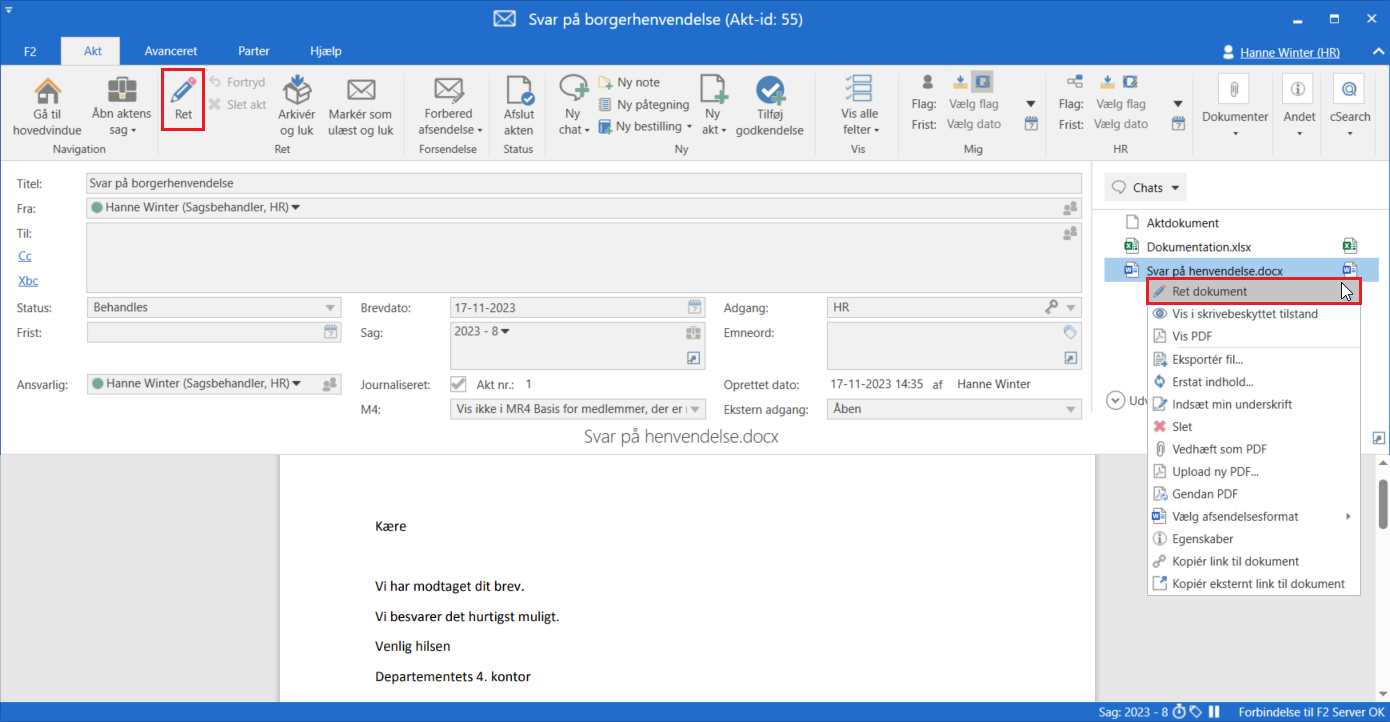Toggle the download-tray icon in the HR group
This screenshot has width=1390, height=722.
[x=1108, y=82]
